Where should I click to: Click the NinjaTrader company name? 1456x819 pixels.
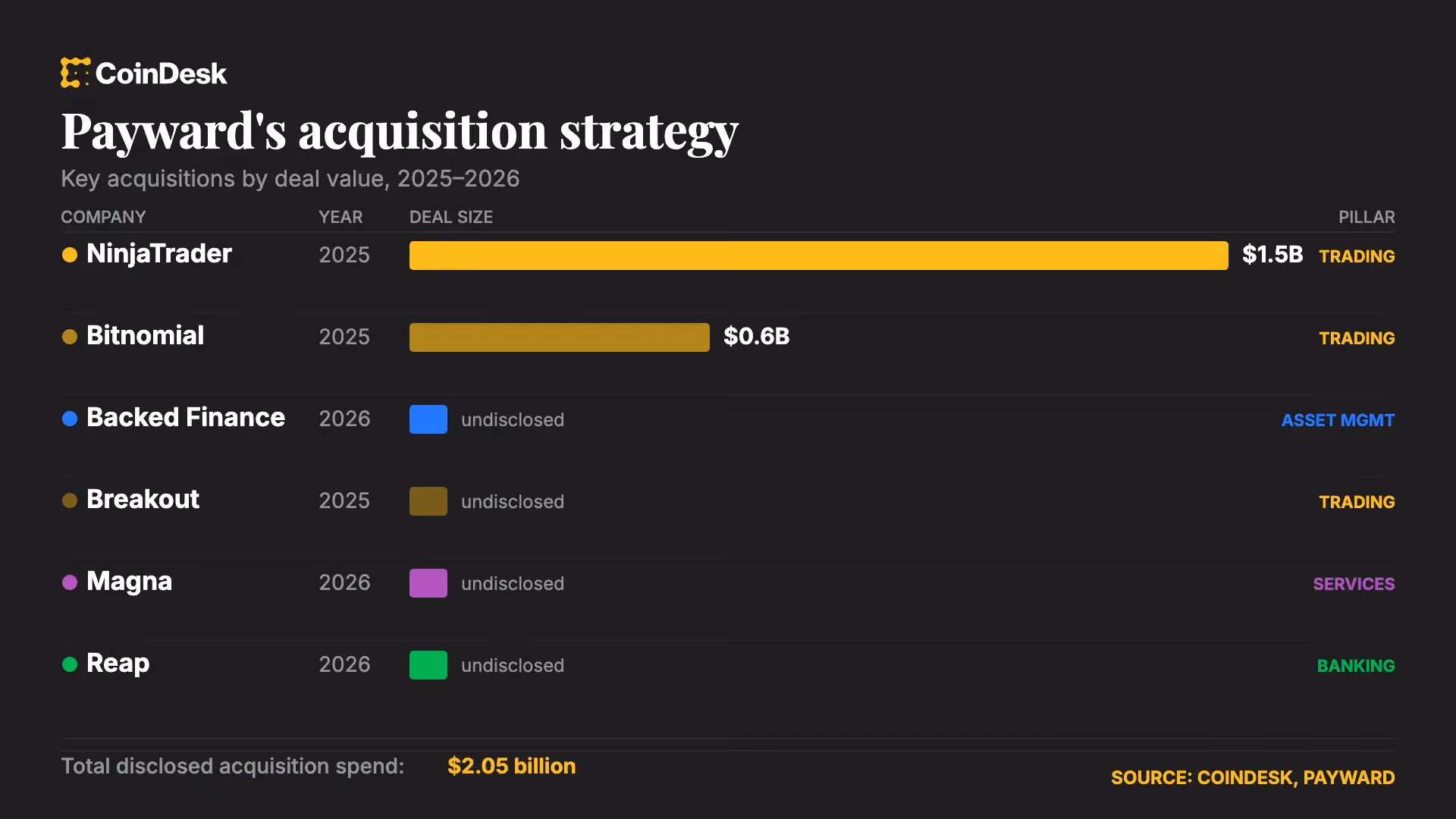tap(159, 254)
